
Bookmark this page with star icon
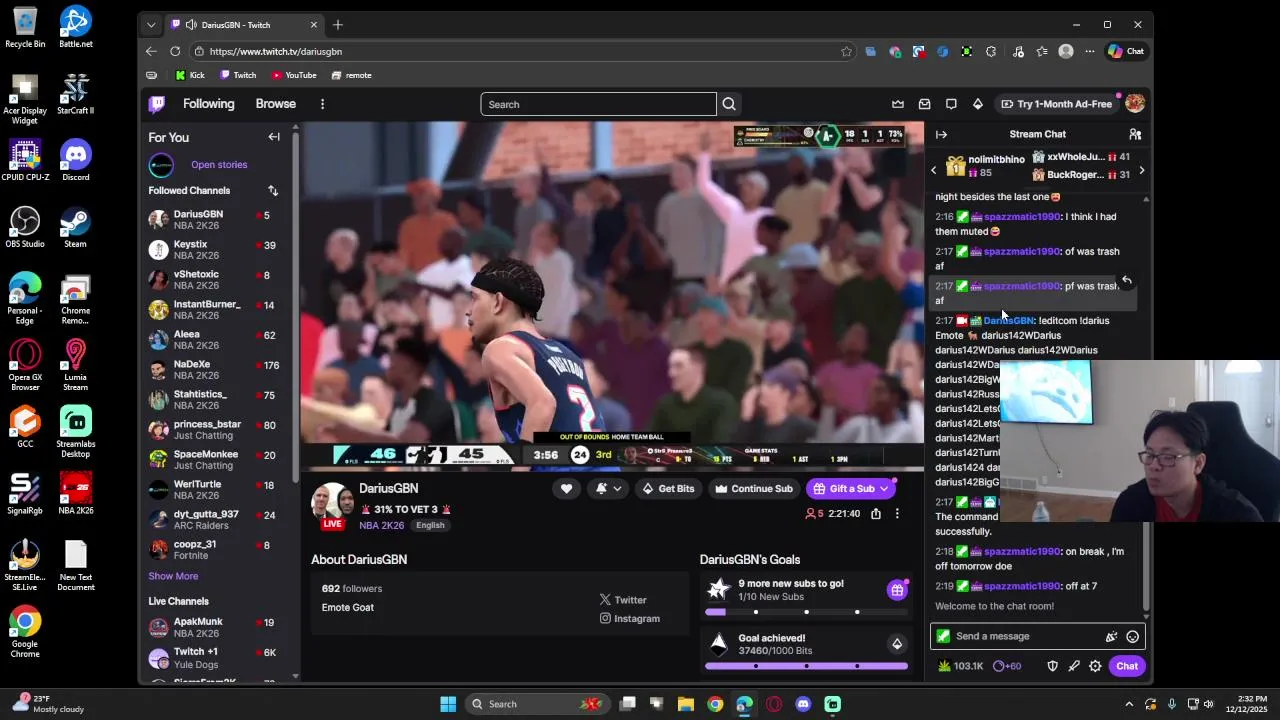(x=846, y=51)
